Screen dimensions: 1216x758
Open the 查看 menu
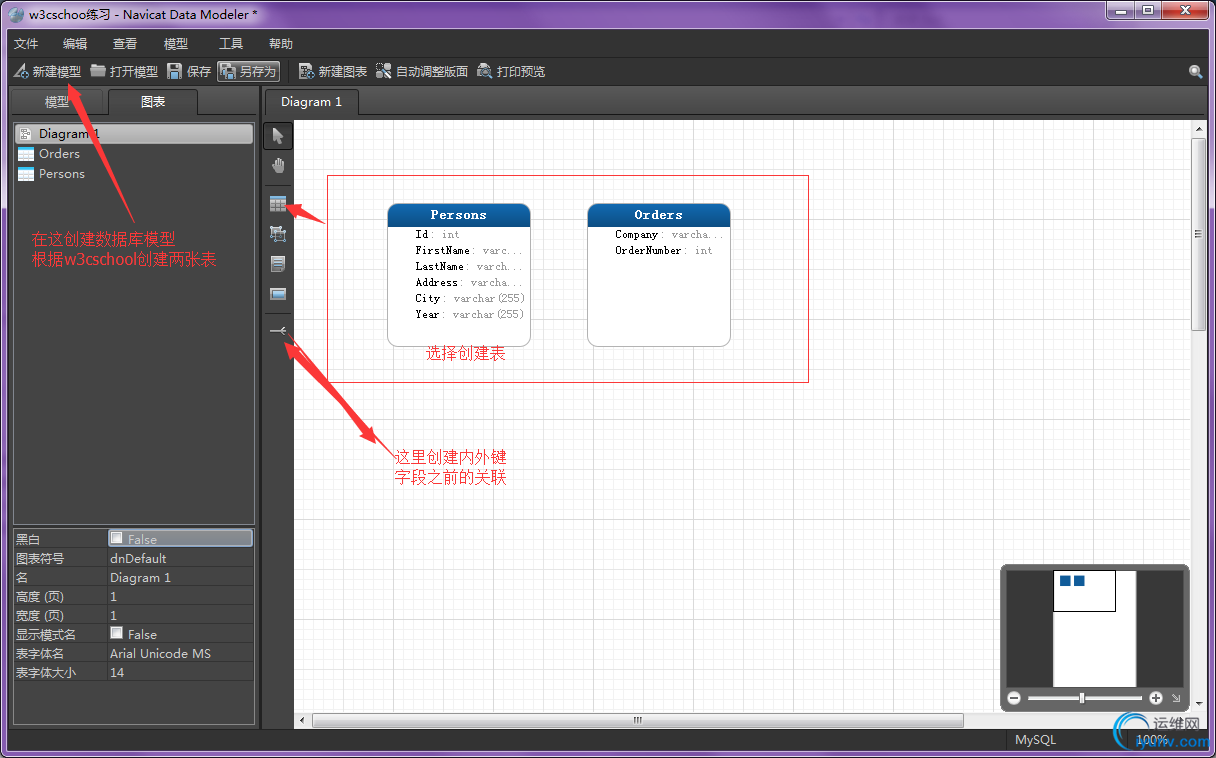pos(125,44)
